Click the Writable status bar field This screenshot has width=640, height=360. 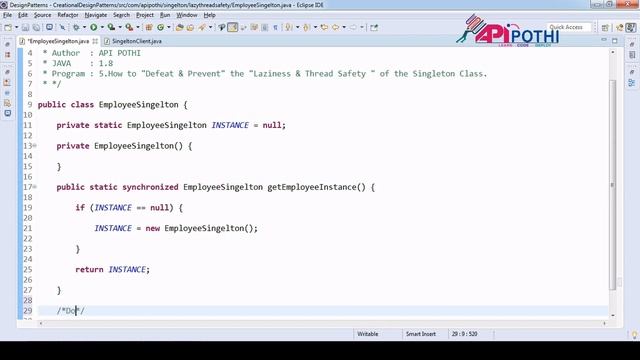[368, 334]
